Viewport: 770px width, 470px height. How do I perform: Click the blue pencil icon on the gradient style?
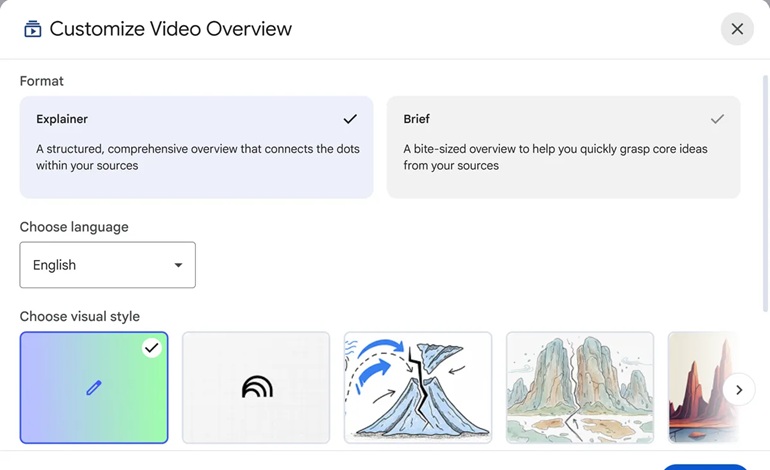click(x=94, y=387)
